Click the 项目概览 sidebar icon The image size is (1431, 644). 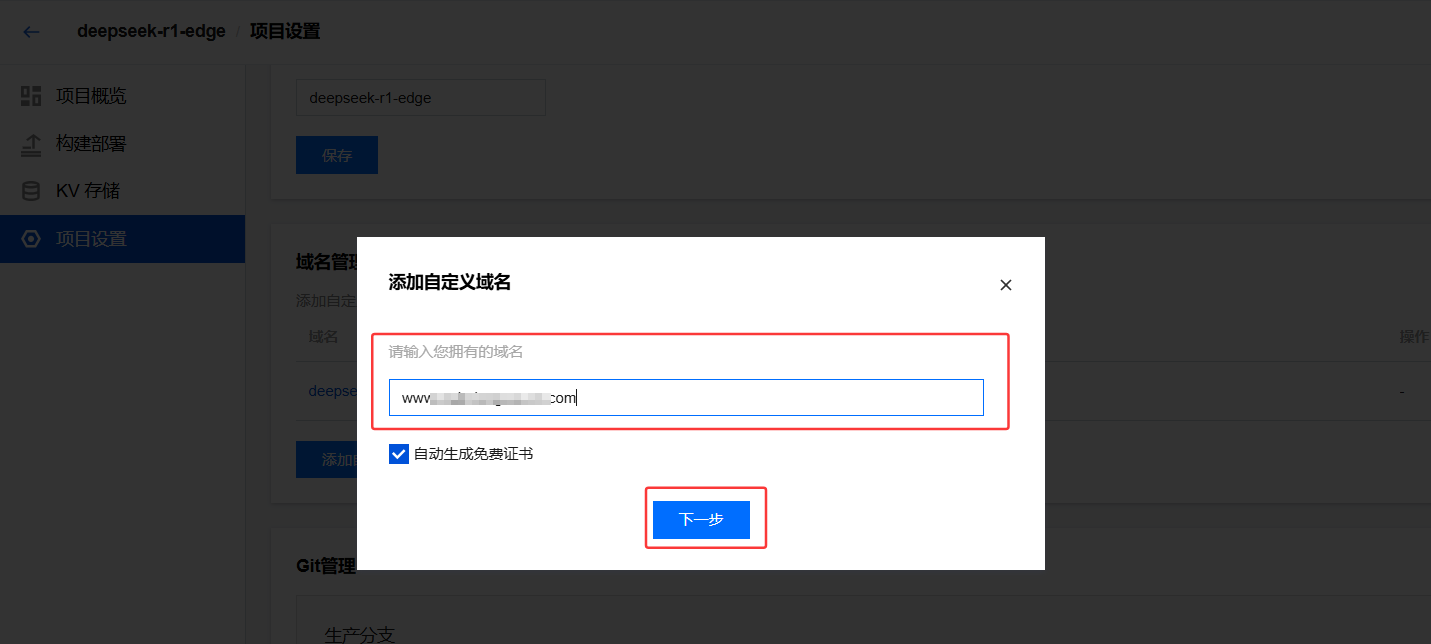pyautogui.click(x=31, y=96)
